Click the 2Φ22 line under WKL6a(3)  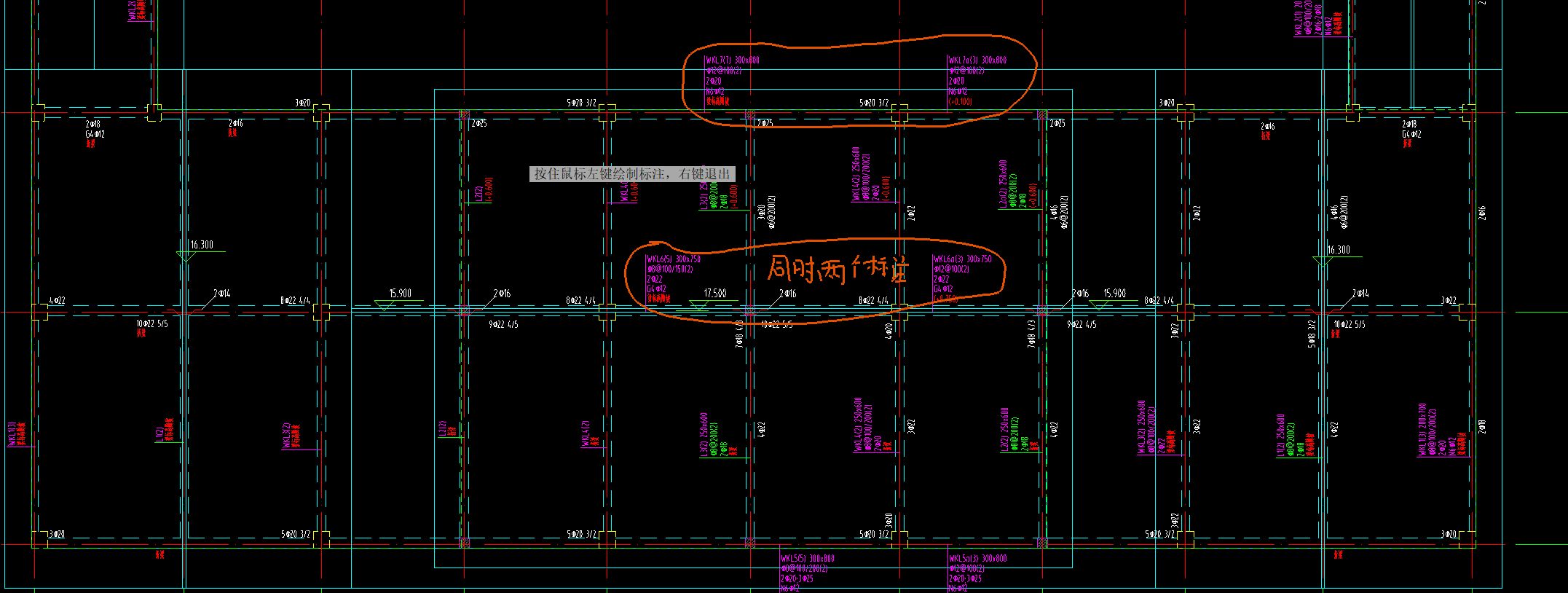(942, 279)
